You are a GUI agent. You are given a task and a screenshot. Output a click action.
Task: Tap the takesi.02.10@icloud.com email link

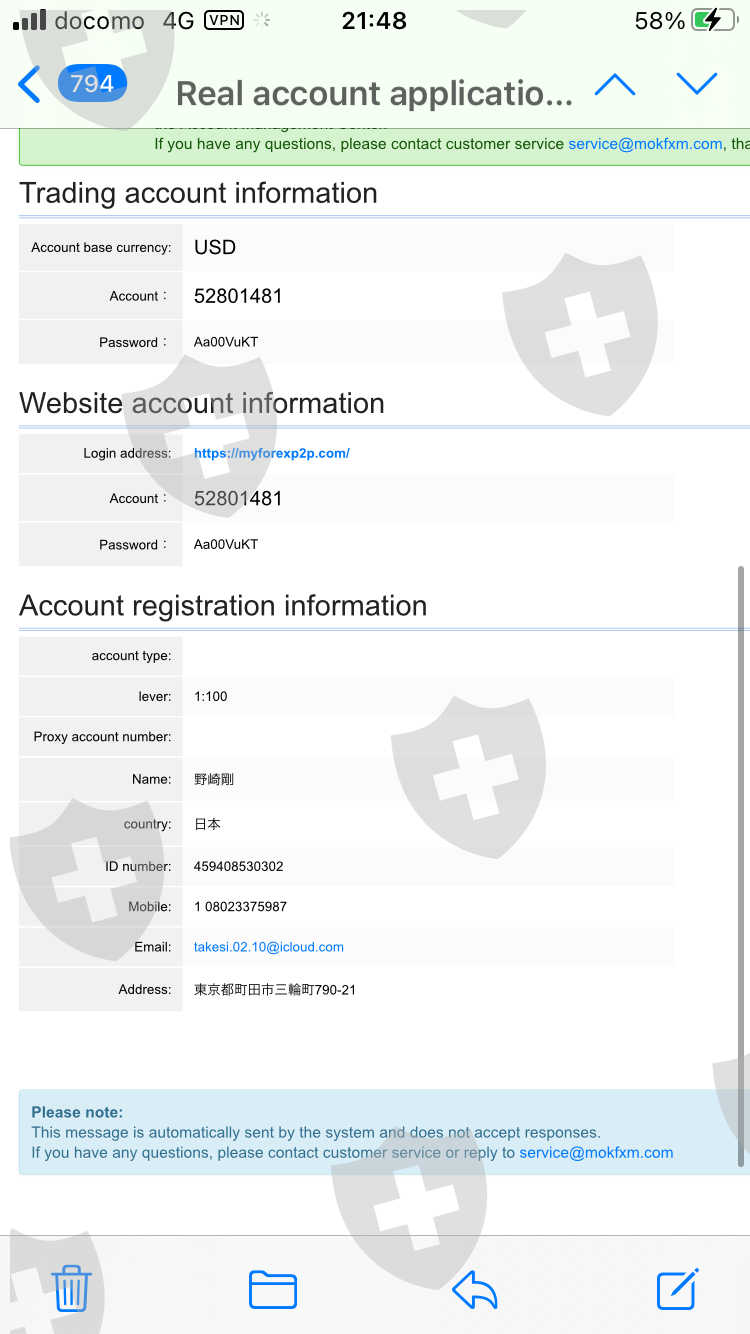click(x=268, y=946)
